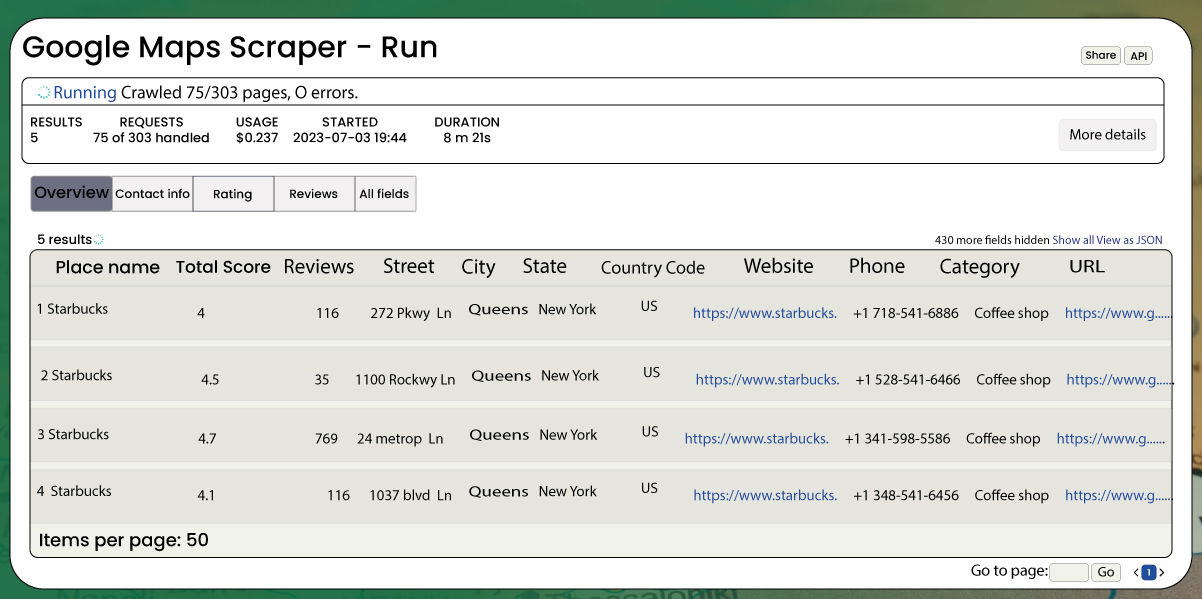Click the street cell '24 metrop Ln'

(x=400, y=439)
